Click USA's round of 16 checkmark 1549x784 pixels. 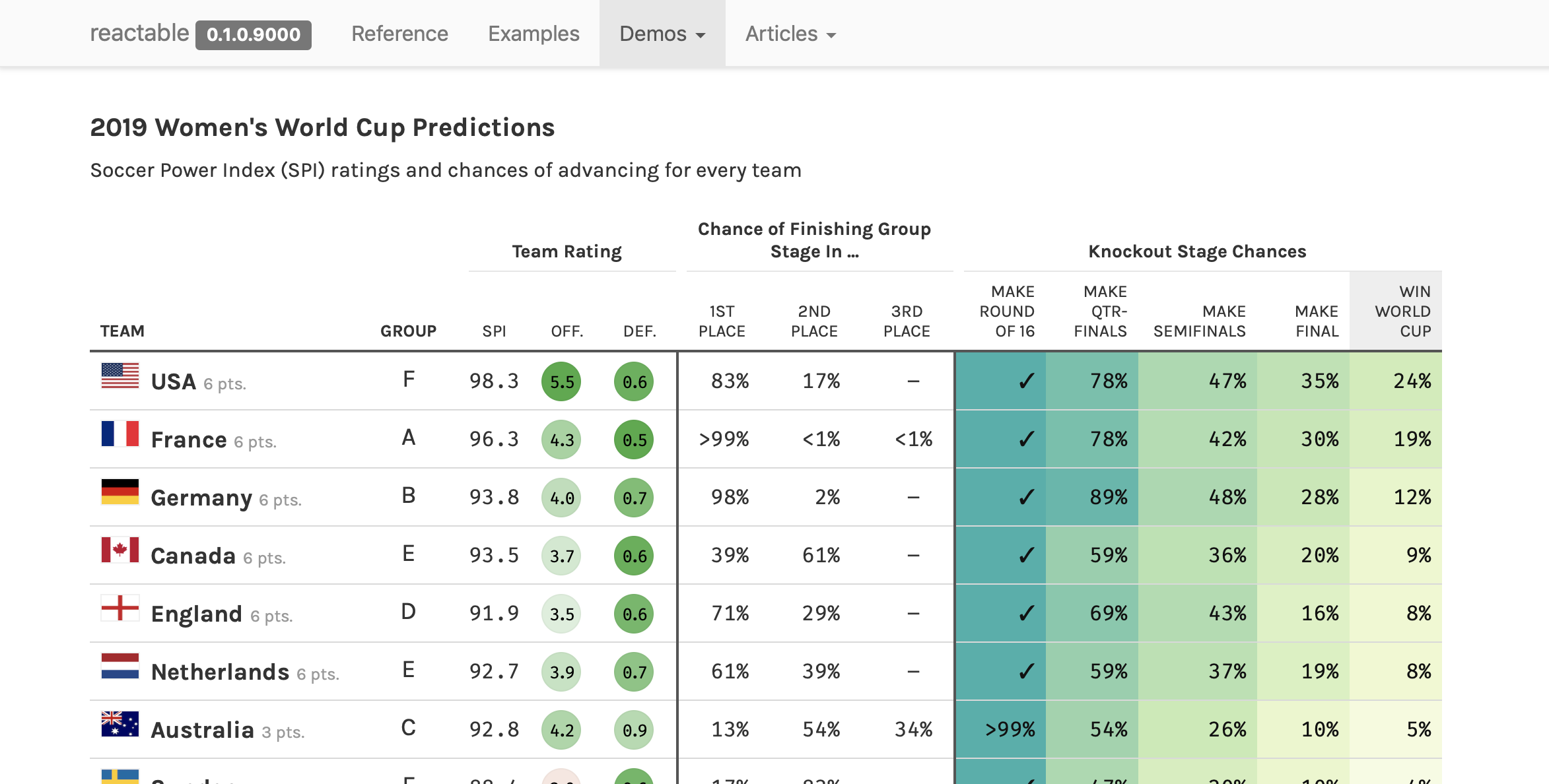[x=1026, y=381]
